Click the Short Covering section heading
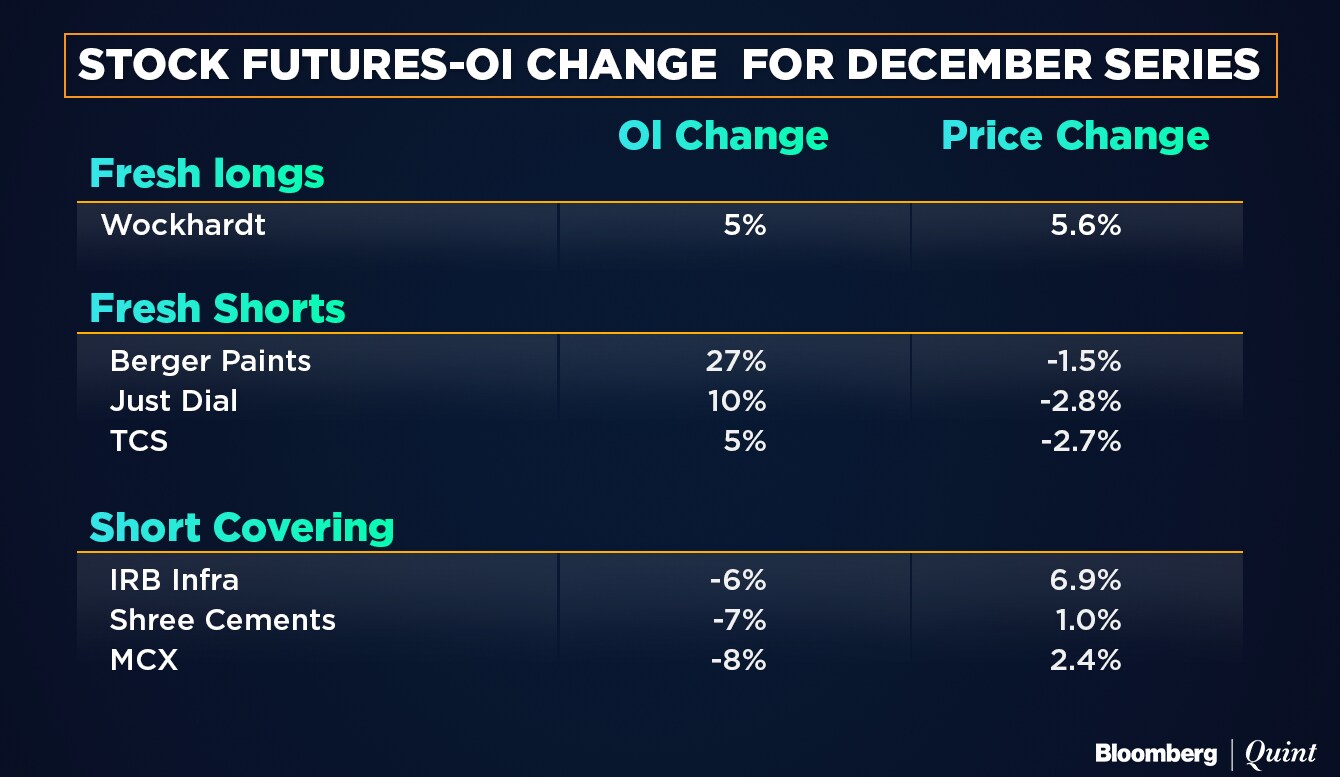 tap(242, 528)
